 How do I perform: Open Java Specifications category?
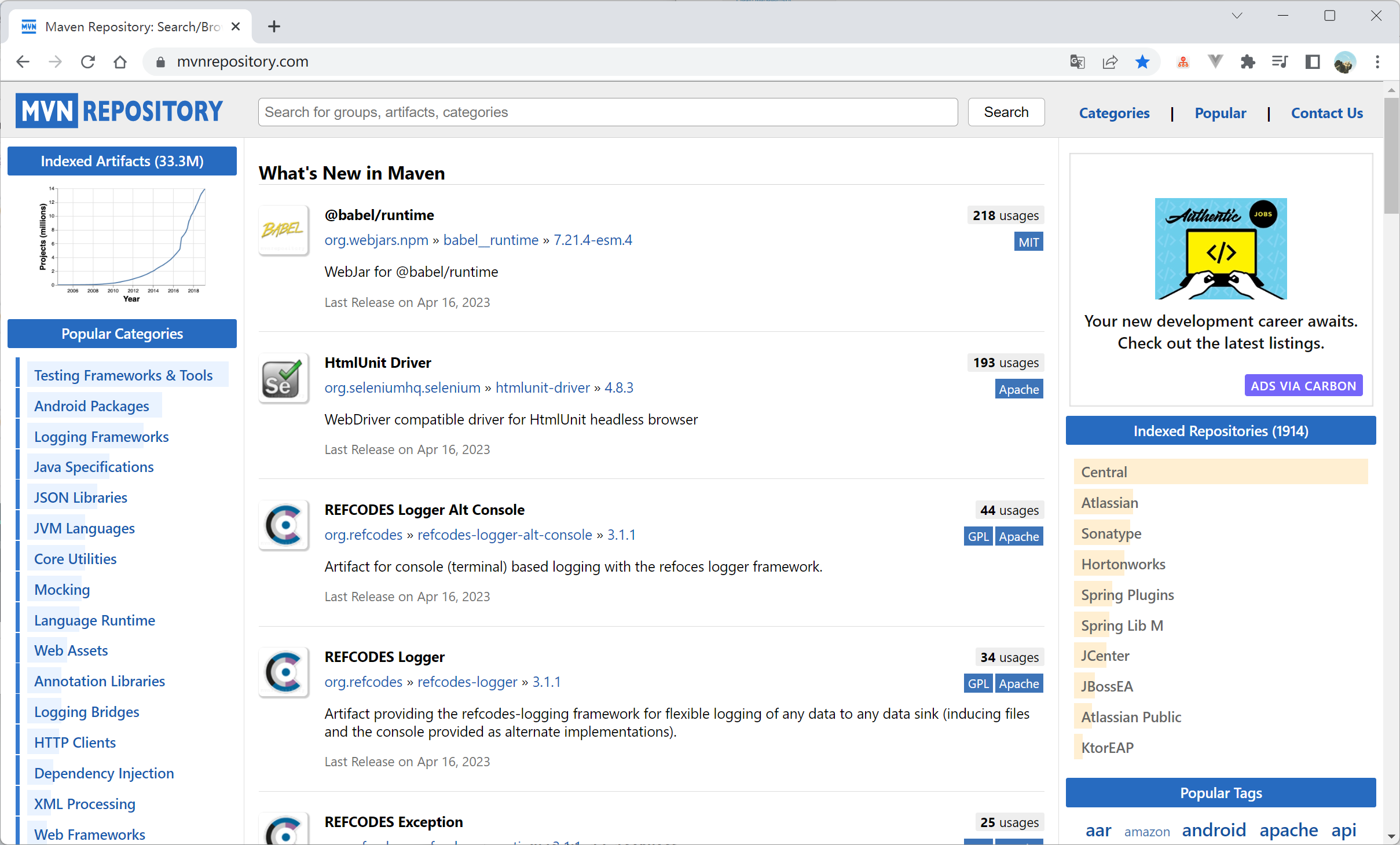(94, 467)
